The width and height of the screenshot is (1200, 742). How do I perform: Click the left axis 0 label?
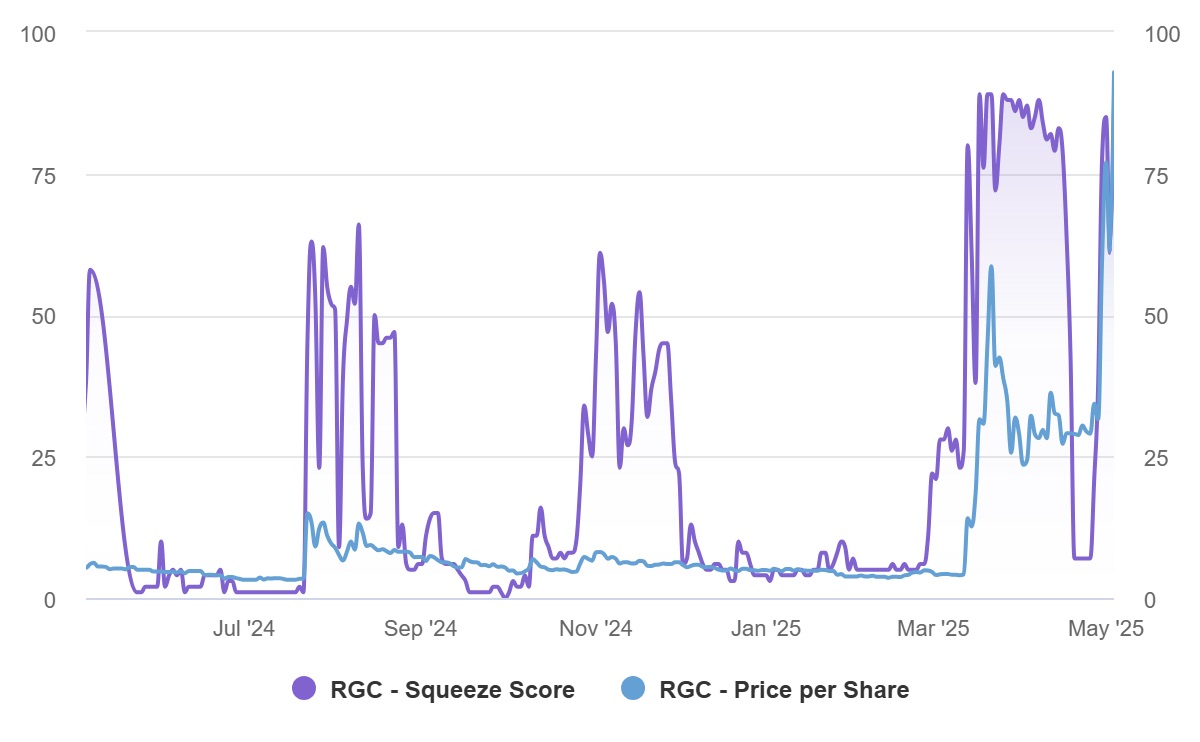point(51,600)
